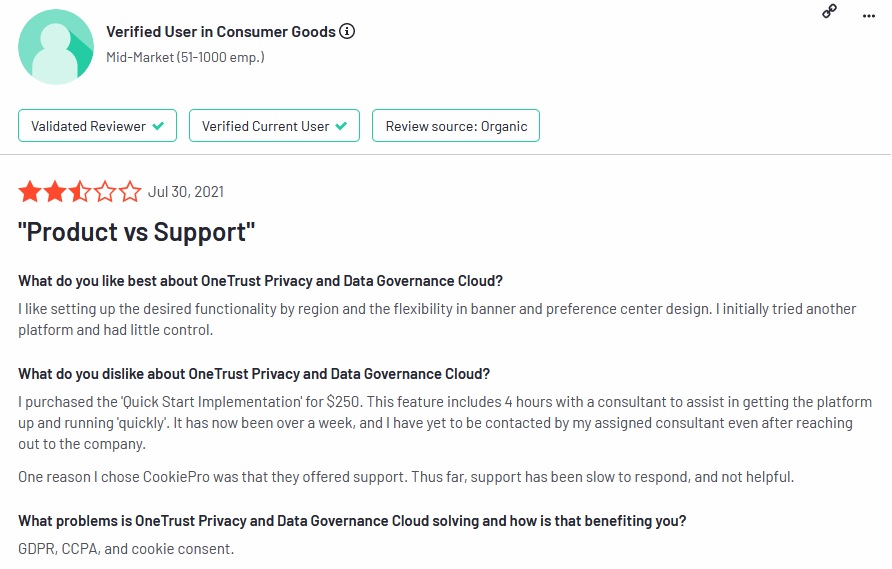Click the Review source: Organic badge
892x569 pixels.
coord(456,126)
